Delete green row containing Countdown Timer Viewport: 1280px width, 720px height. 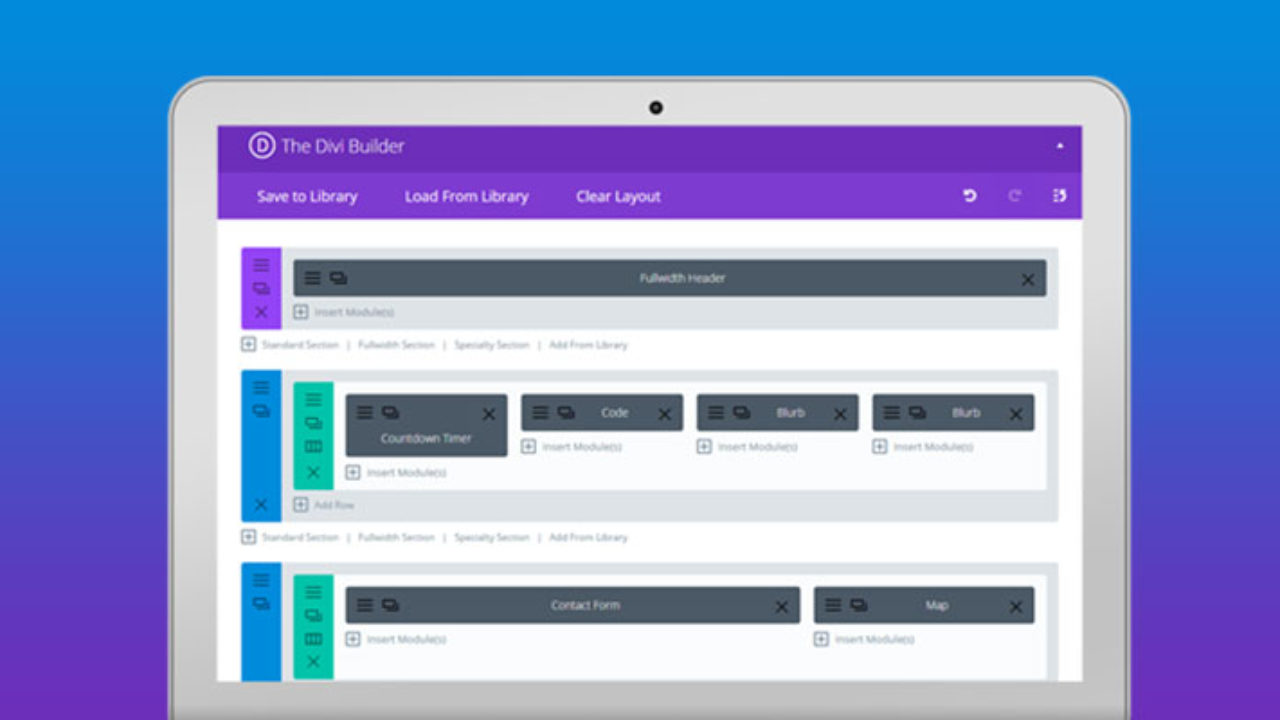pyautogui.click(x=313, y=472)
